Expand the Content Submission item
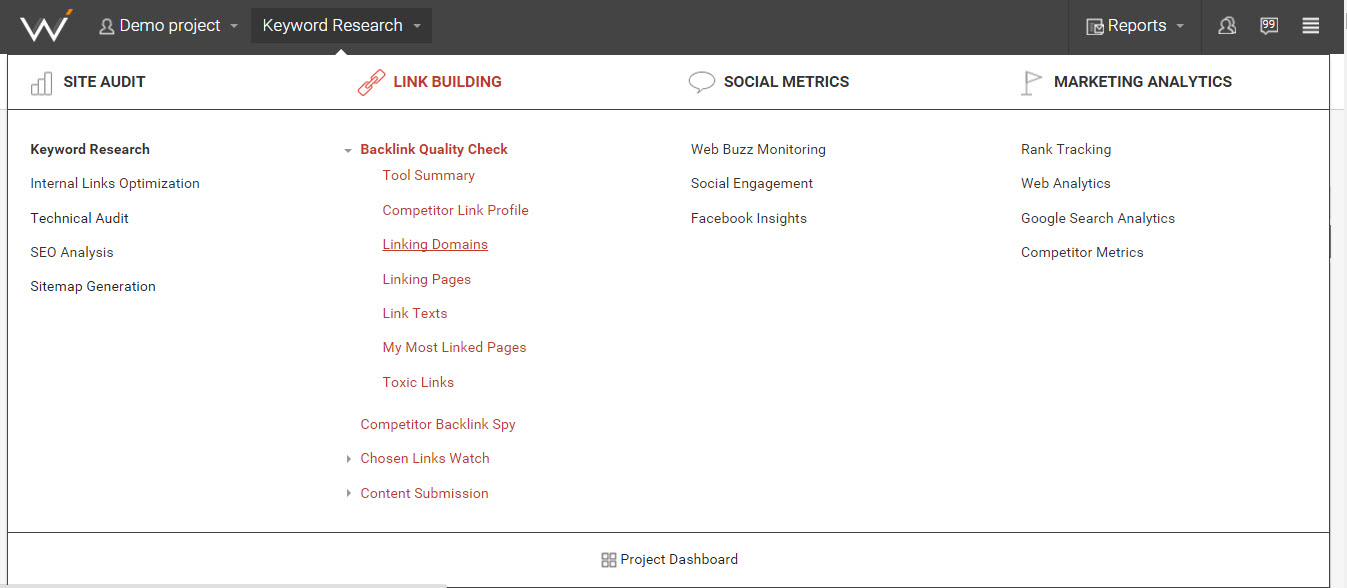This screenshot has width=1347, height=588. click(x=349, y=493)
